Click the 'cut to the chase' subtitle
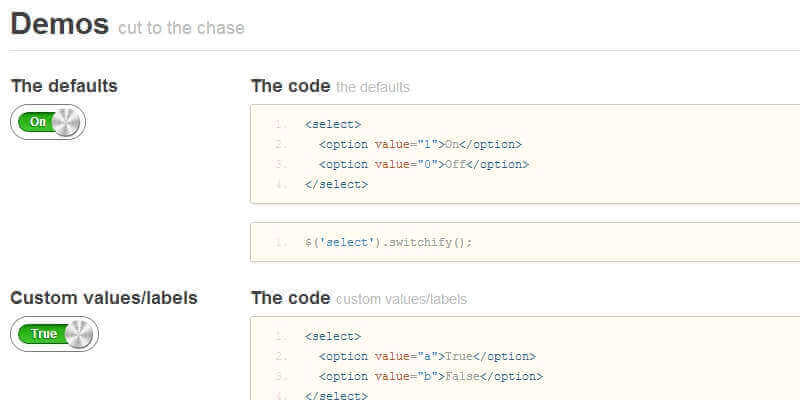This screenshot has width=800, height=400. [181, 28]
